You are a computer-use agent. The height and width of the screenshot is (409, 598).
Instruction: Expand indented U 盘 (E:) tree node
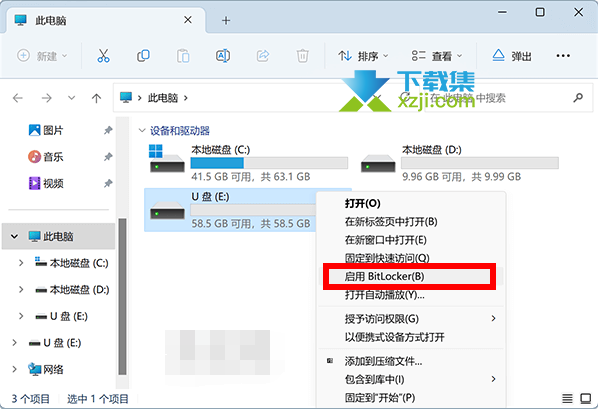tap(21, 316)
